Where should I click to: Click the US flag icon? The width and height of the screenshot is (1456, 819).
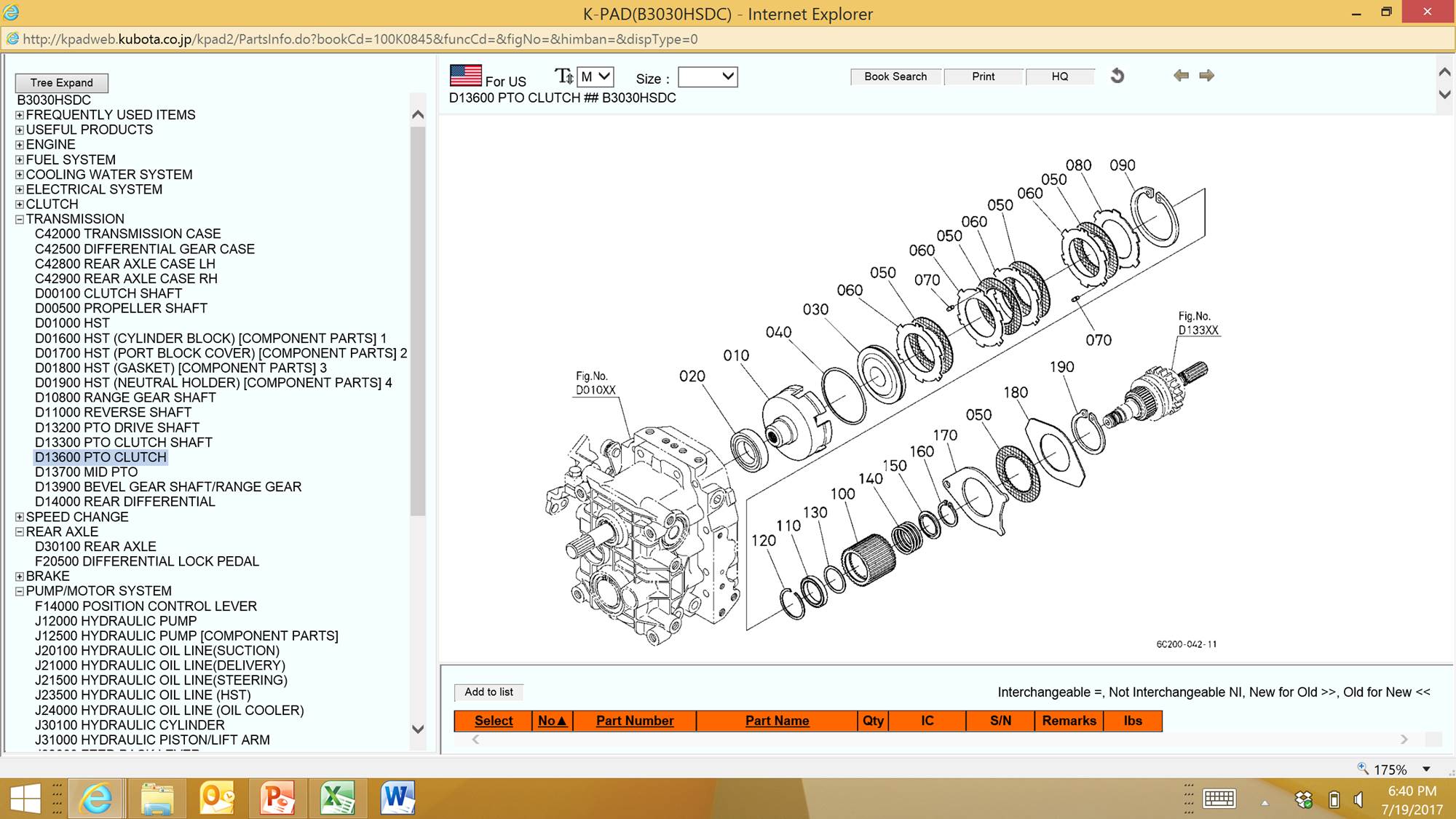(x=466, y=76)
